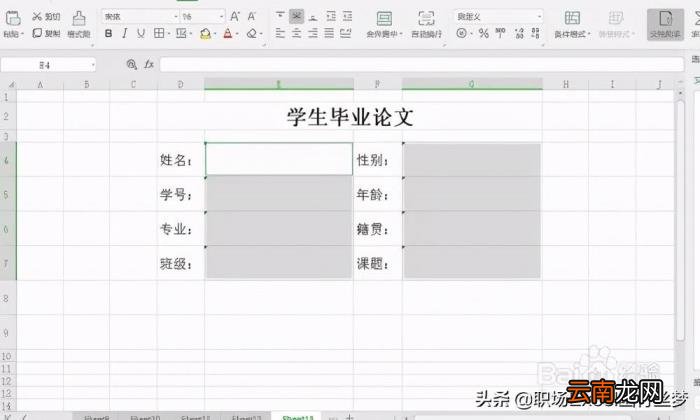The width and height of the screenshot is (700, 420).
Task: Expand the Paste options arrow
Action: [22, 34]
